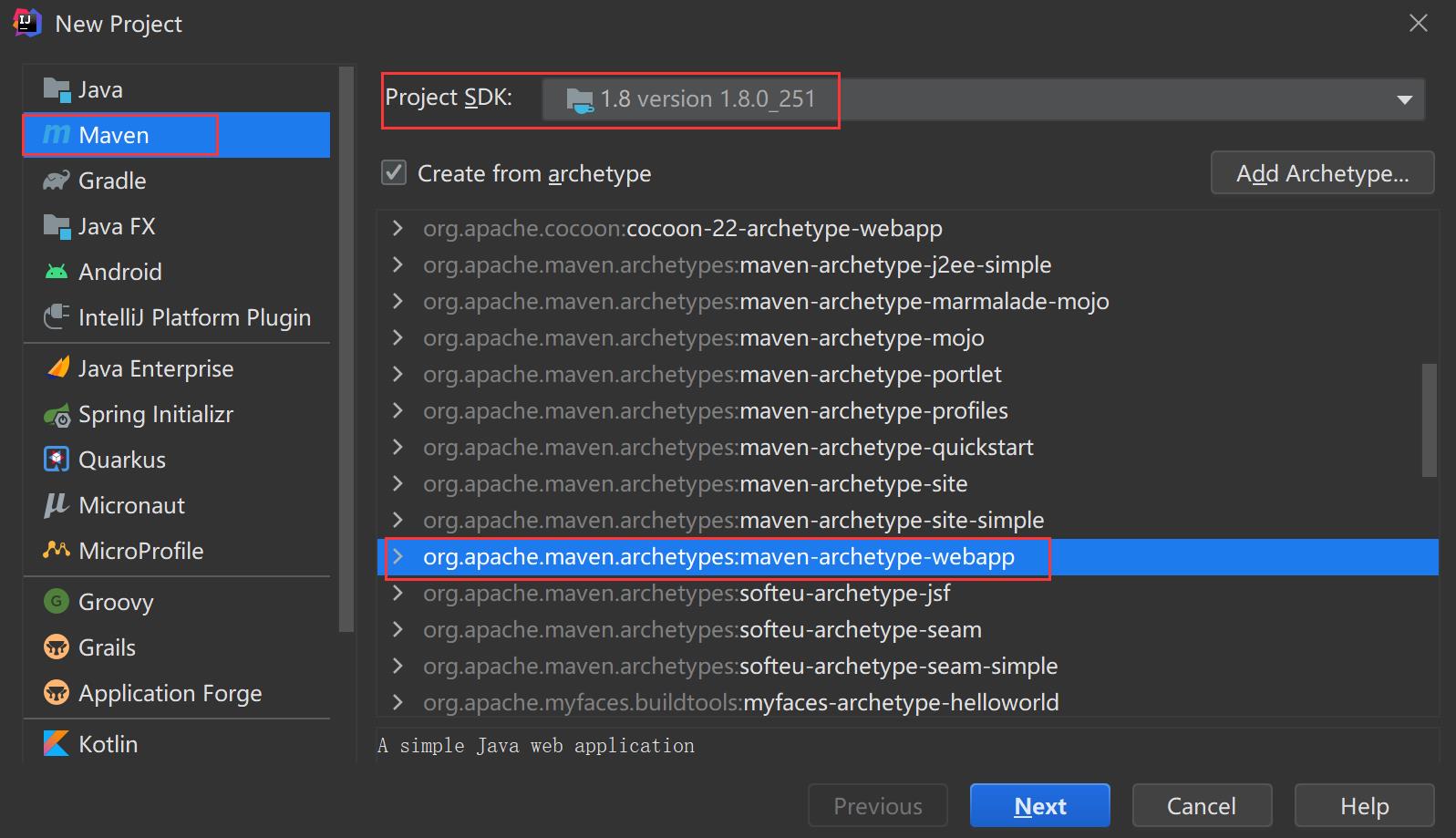Expand maven-archetype-site chevron

[398, 483]
